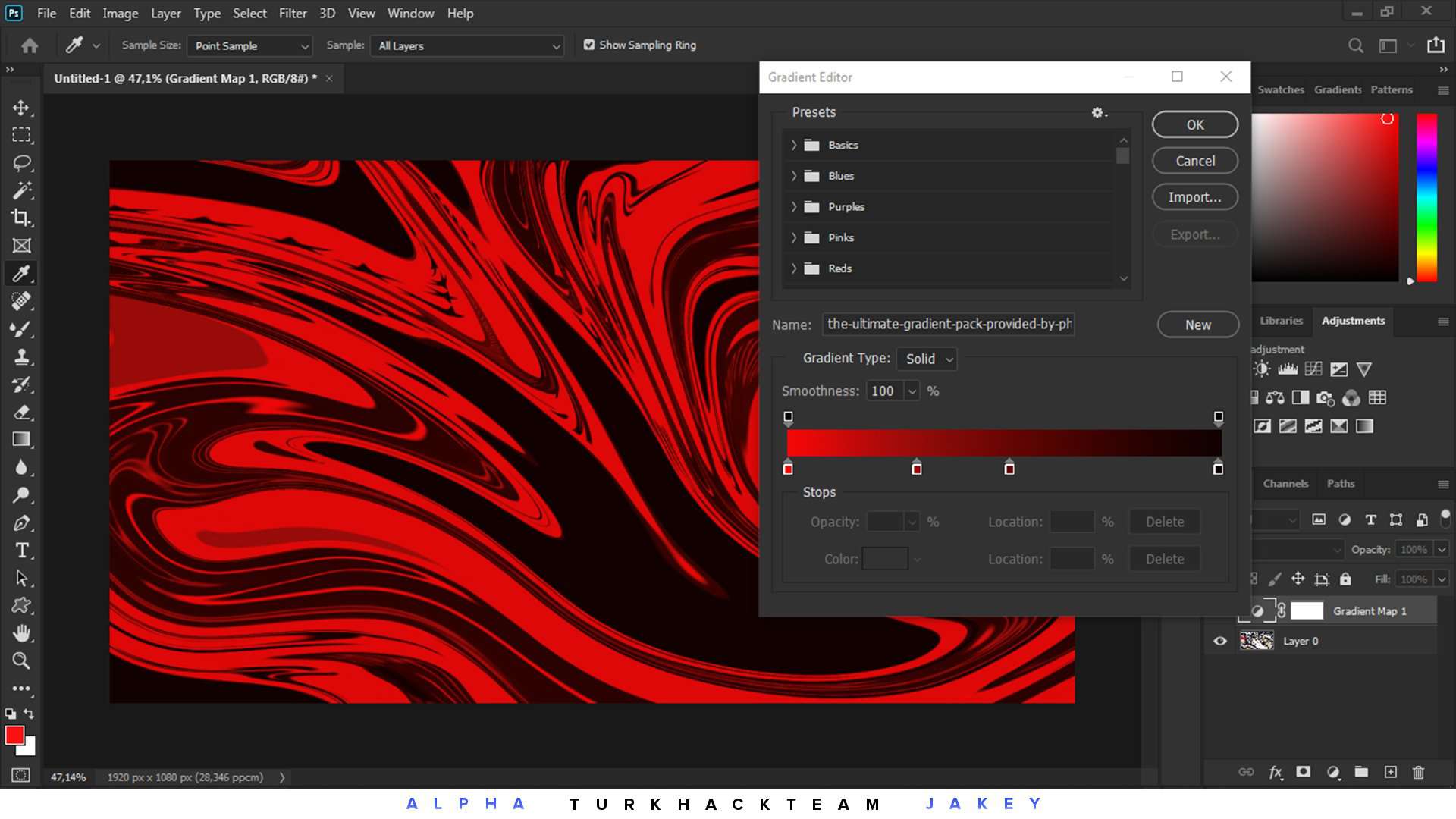Toggle visibility of Layer 0

[1220, 641]
